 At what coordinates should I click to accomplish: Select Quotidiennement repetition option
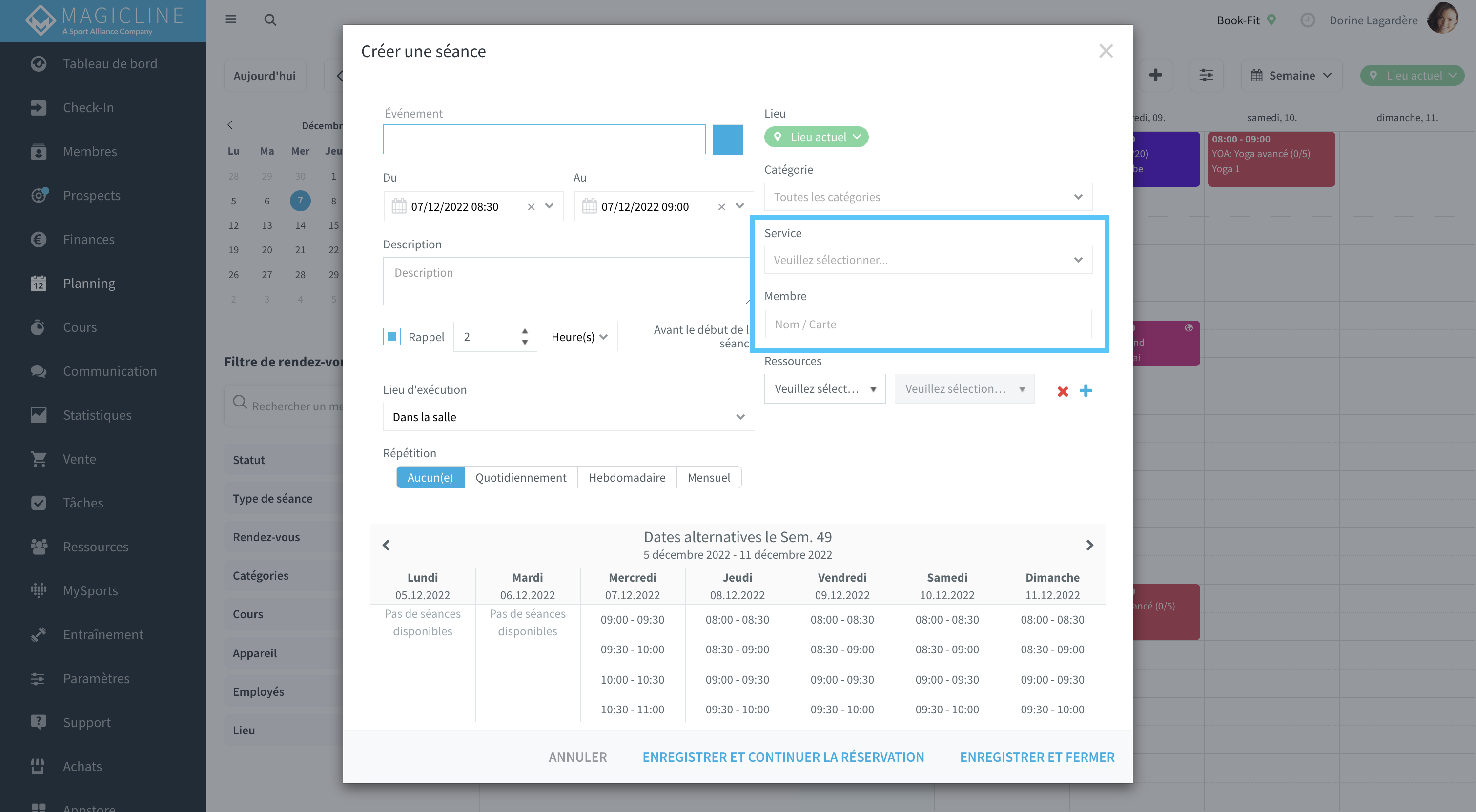(x=520, y=477)
